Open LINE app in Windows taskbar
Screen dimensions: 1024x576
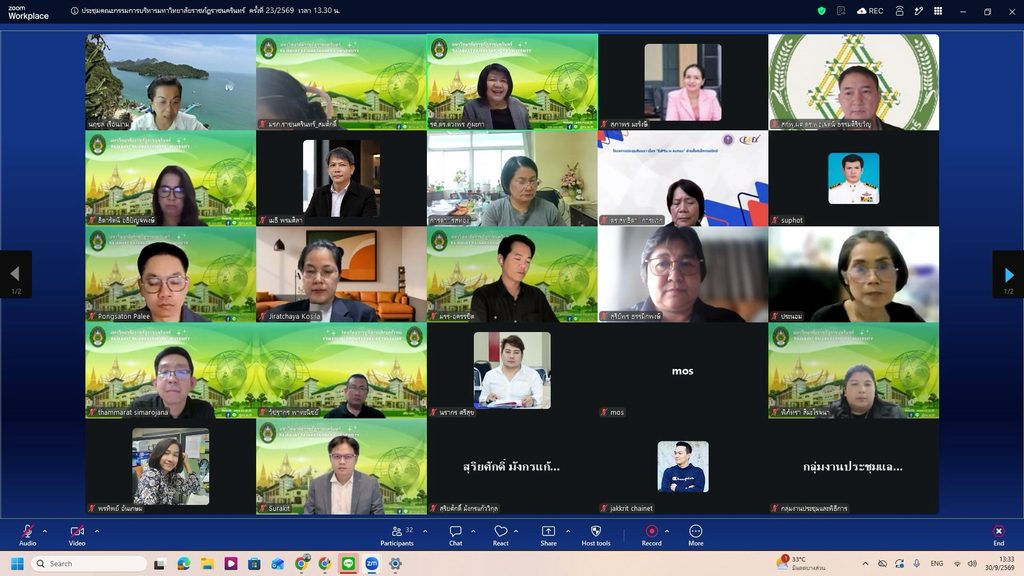(x=348, y=564)
